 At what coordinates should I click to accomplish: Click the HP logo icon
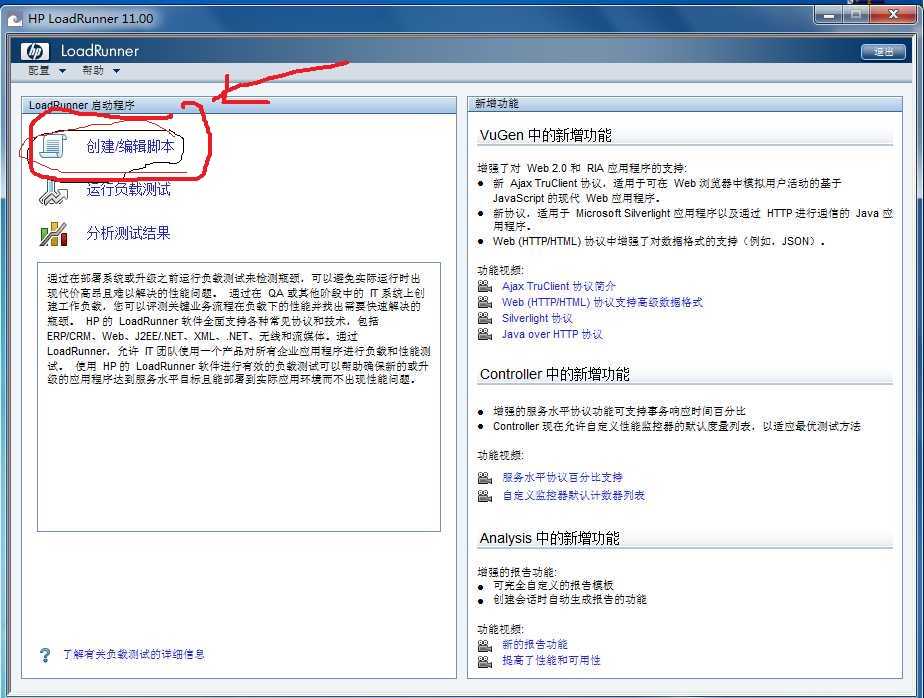(34, 51)
